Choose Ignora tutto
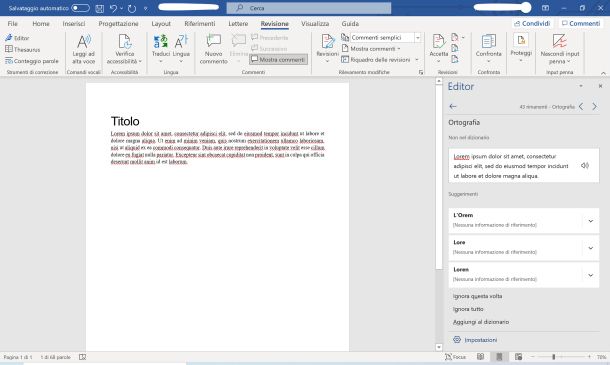This screenshot has height=365, width=610. click(x=468, y=309)
